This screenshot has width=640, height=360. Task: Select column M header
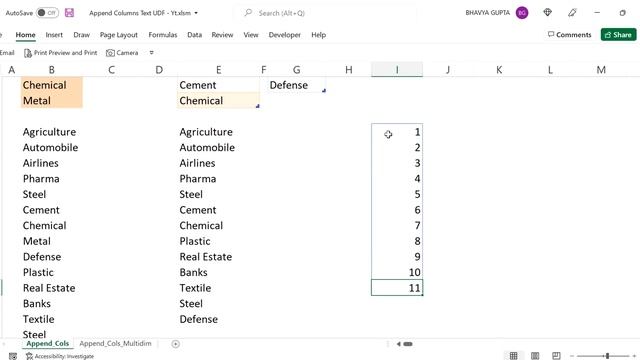click(x=601, y=70)
